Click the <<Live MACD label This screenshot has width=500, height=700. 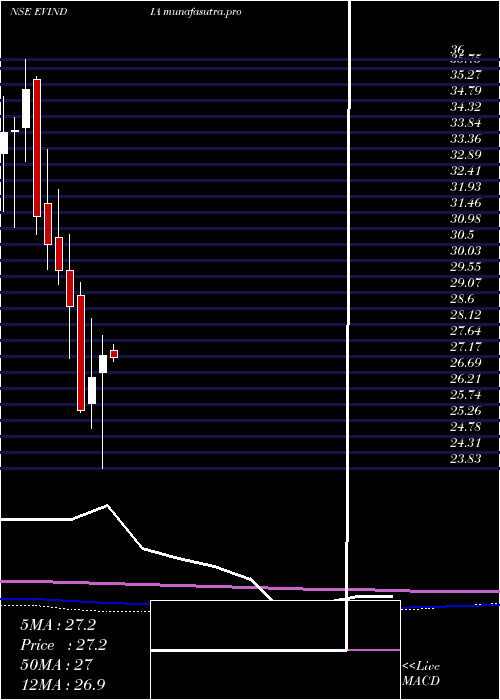(x=421, y=674)
